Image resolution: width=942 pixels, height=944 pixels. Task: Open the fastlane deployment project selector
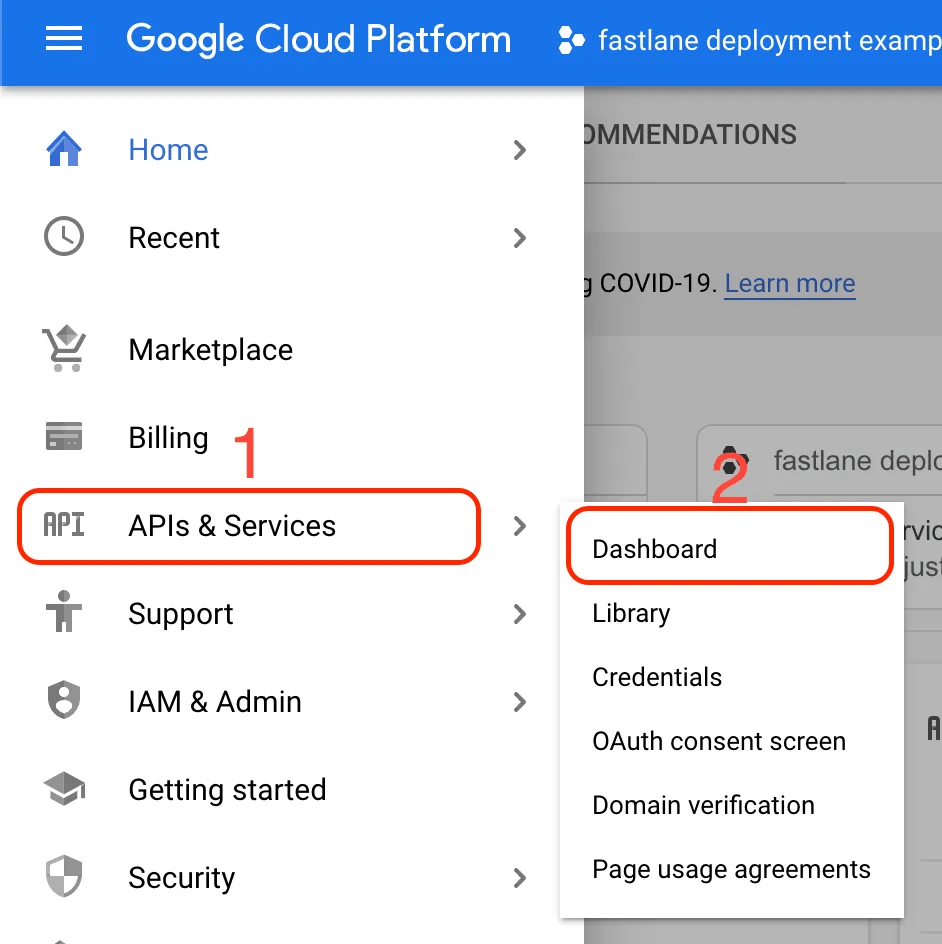[749, 40]
